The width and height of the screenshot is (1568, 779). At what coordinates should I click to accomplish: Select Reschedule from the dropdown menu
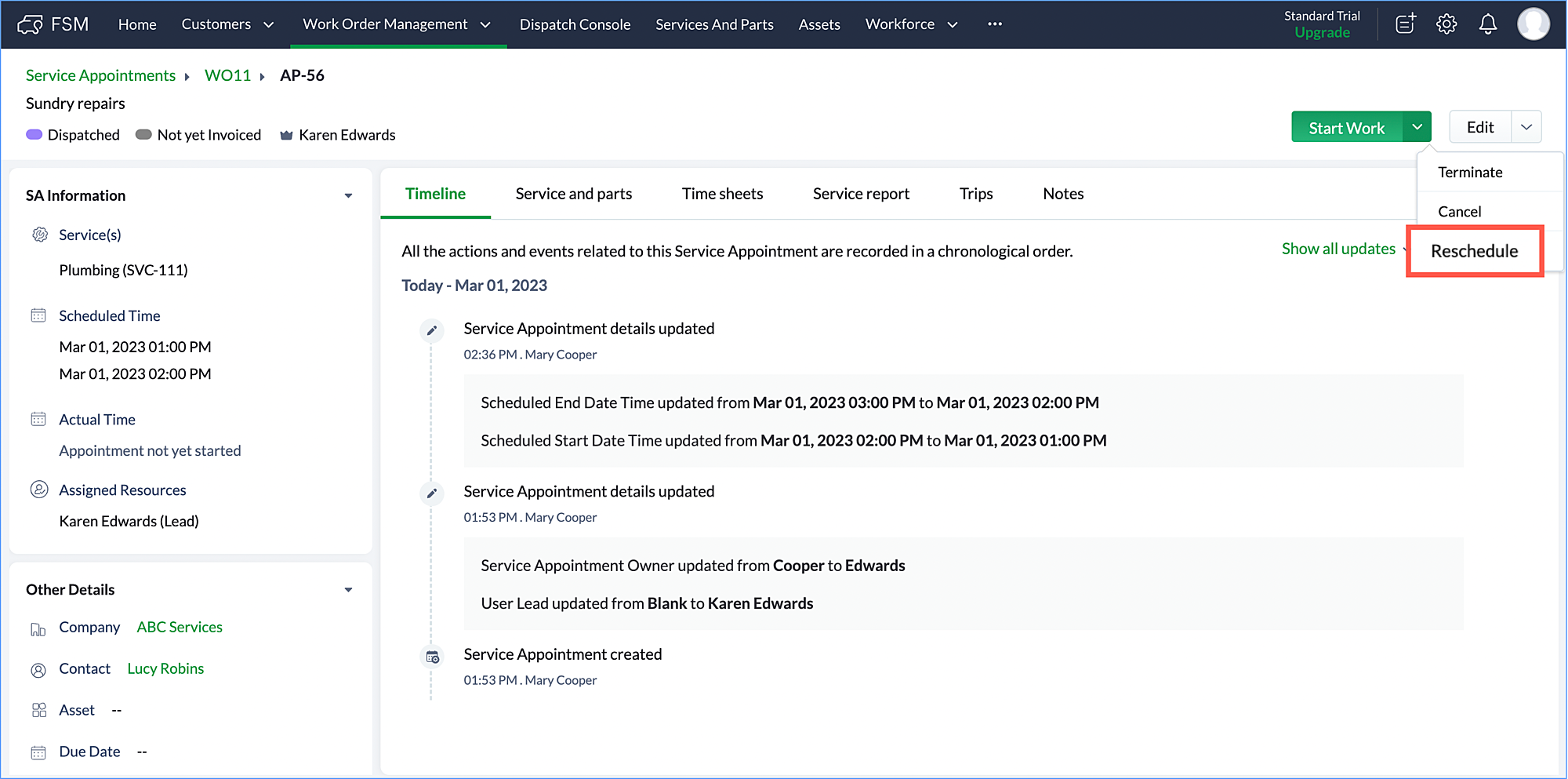(1474, 251)
